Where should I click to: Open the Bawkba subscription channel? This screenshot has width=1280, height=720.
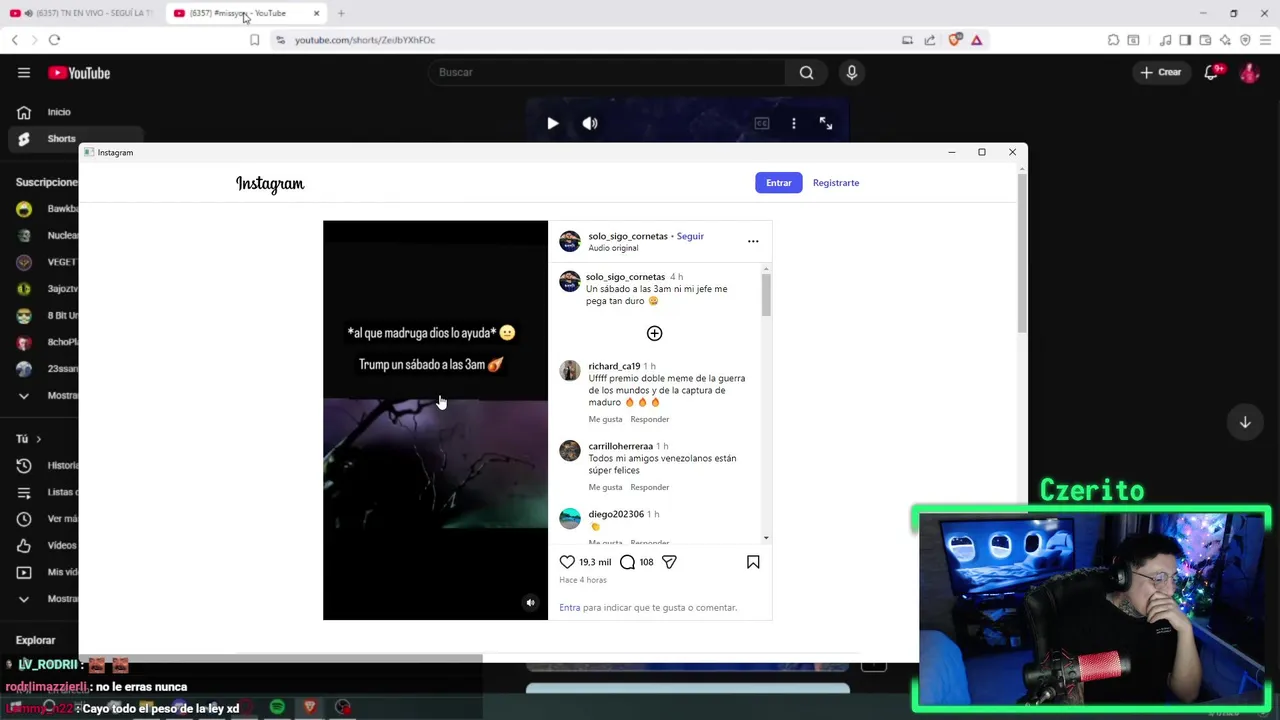tap(45, 209)
